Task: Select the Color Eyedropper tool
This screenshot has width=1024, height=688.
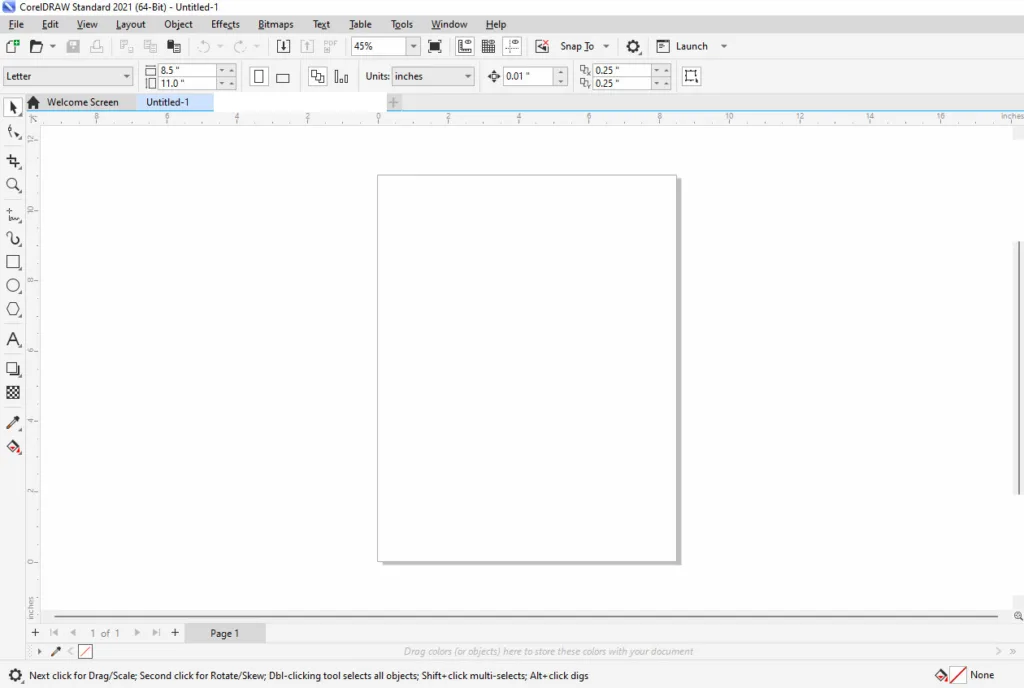Action: (x=13, y=423)
